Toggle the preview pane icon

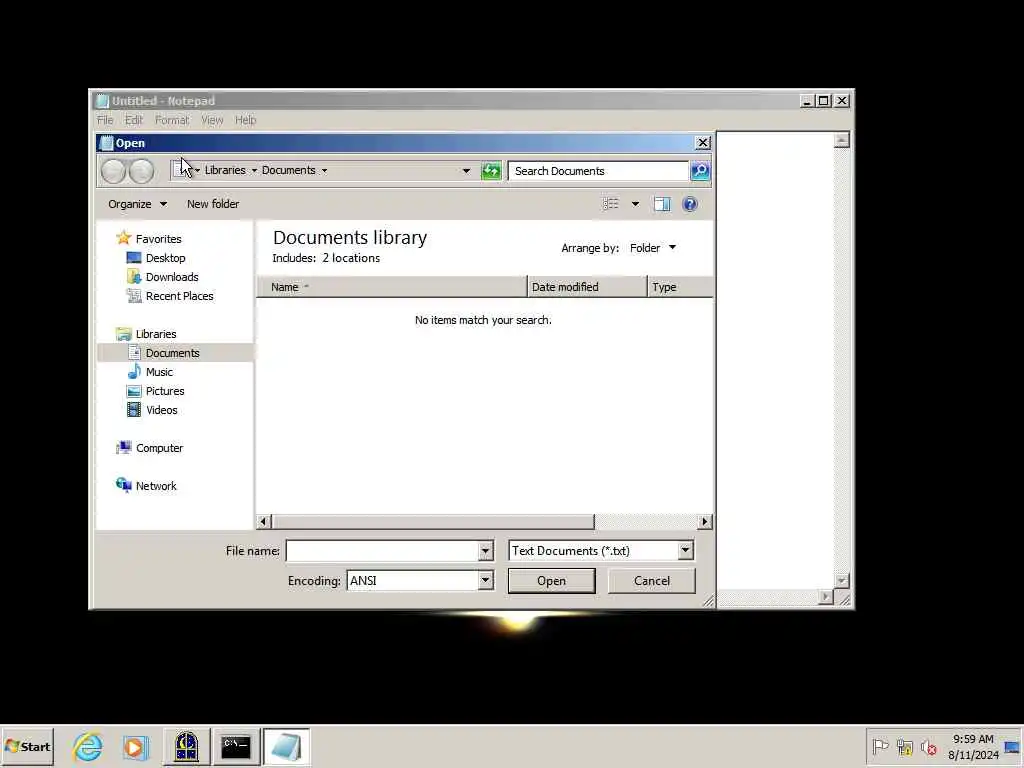(662, 204)
